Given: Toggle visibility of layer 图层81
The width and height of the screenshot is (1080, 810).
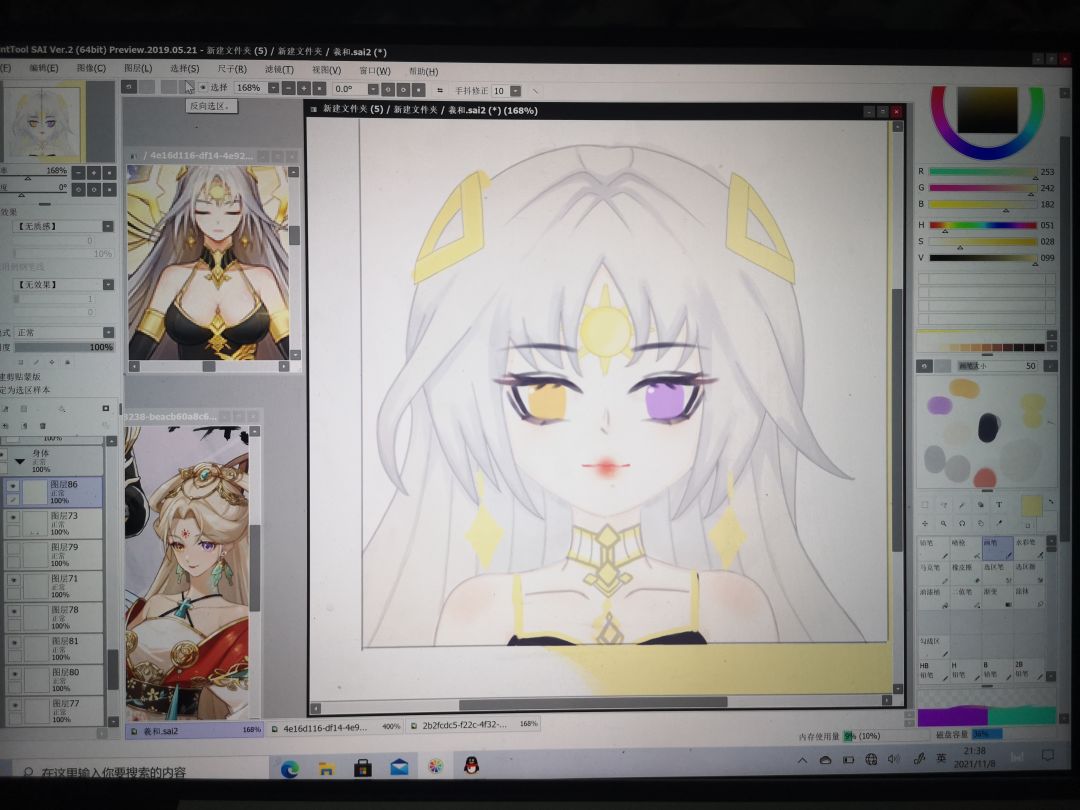Looking at the screenshot, I should 13,643.
